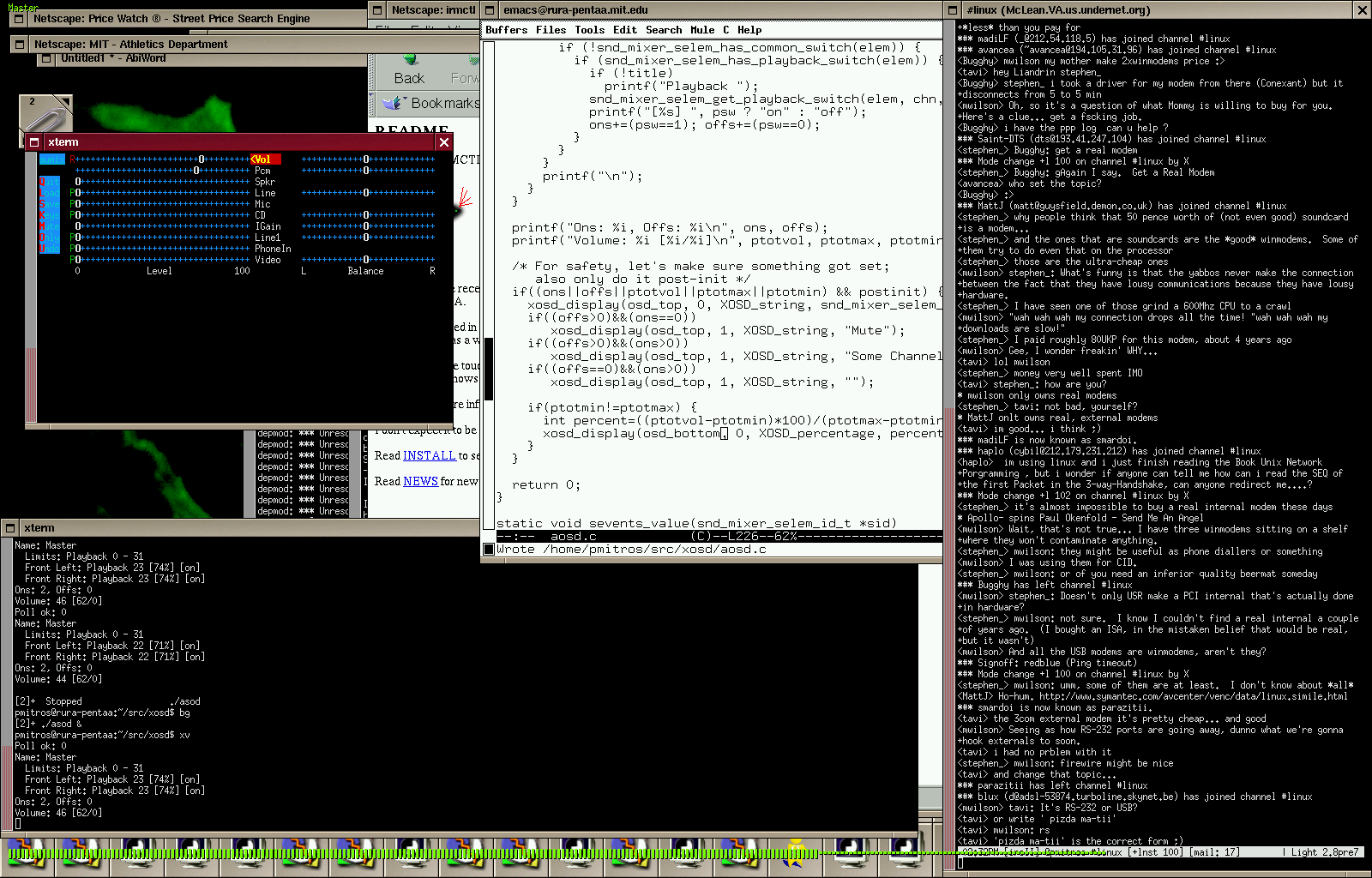Open Files menu in emacs
This screenshot has height=878, width=1372.
(x=551, y=30)
